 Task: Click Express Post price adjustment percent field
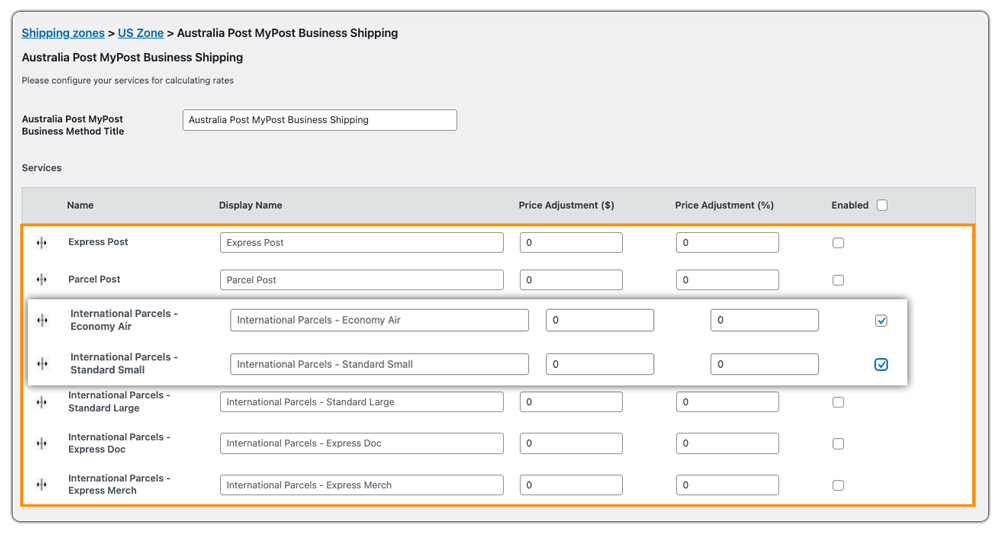(x=727, y=243)
